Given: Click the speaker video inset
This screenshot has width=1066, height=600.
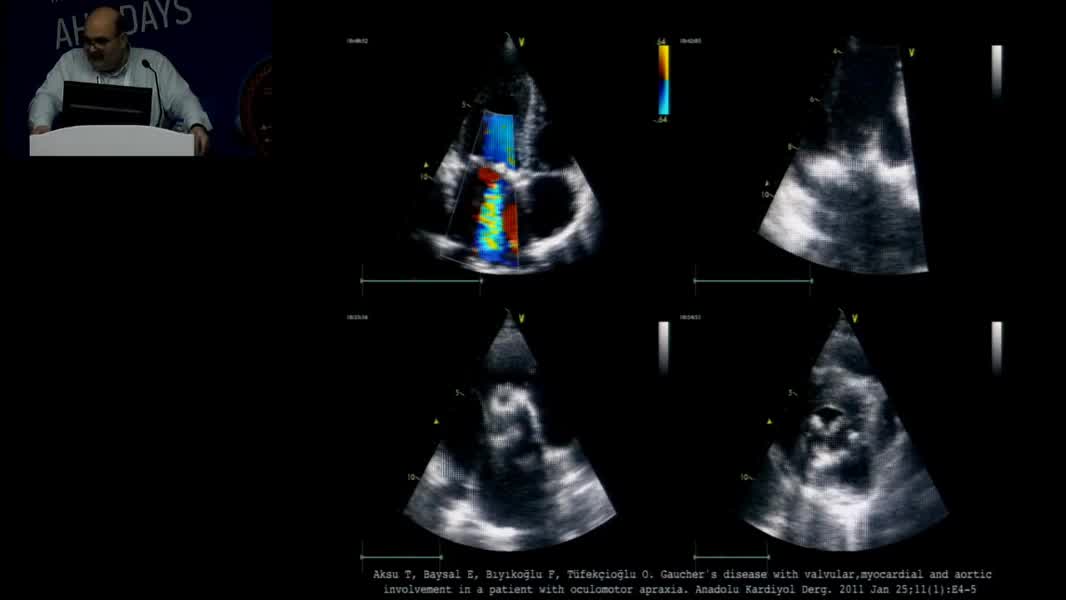Looking at the screenshot, I should coord(135,78).
